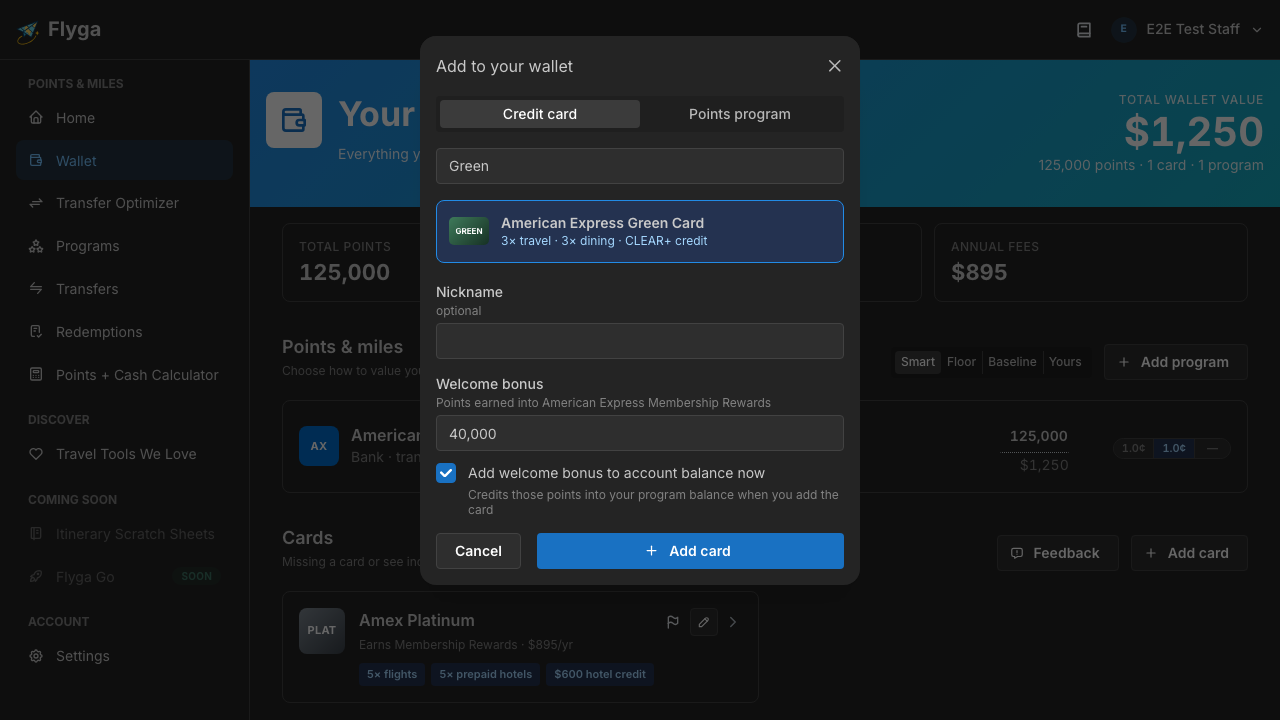This screenshot has height=720, width=1280.
Task: Click the 5× prepaid hotels tag
Action: (486, 674)
